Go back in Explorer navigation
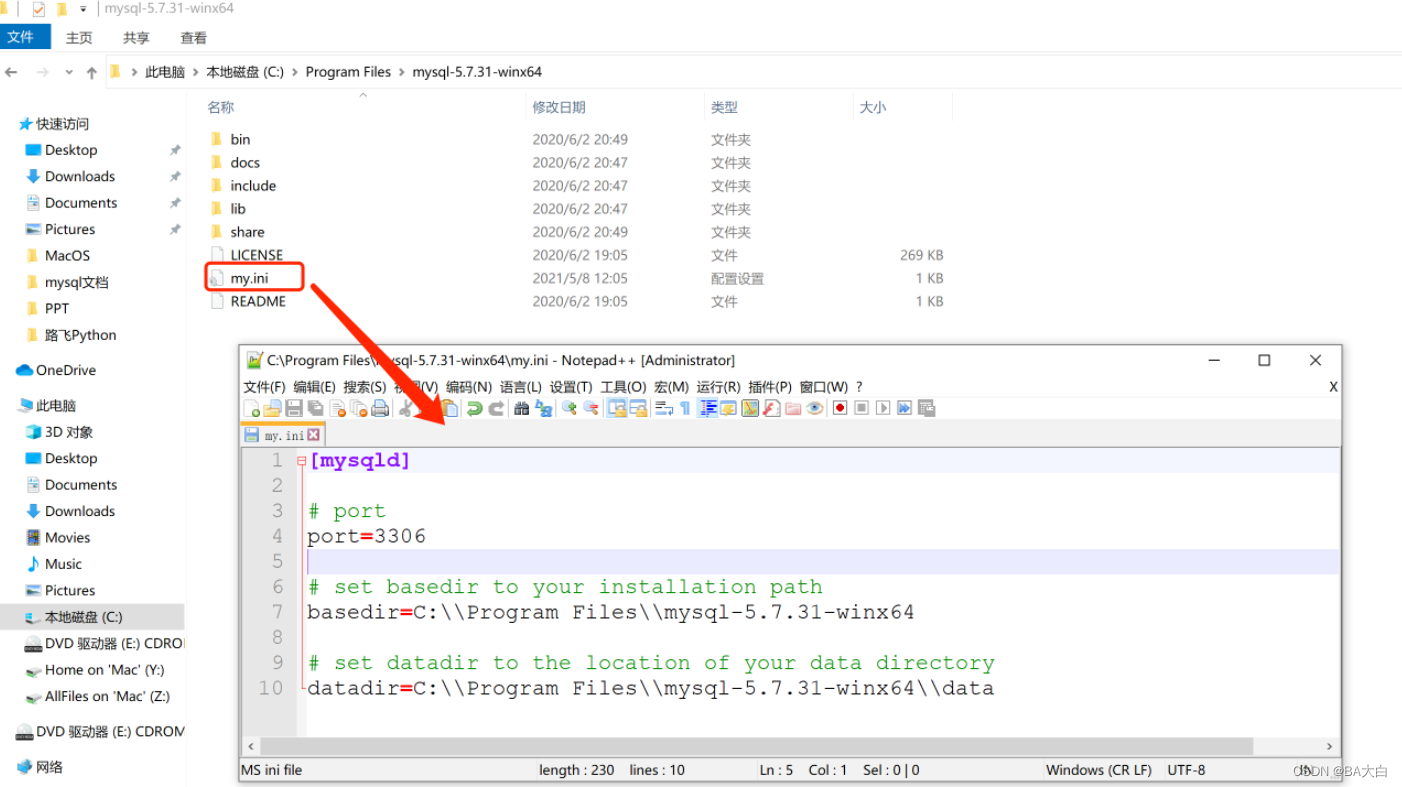 (x=12, y=72)
